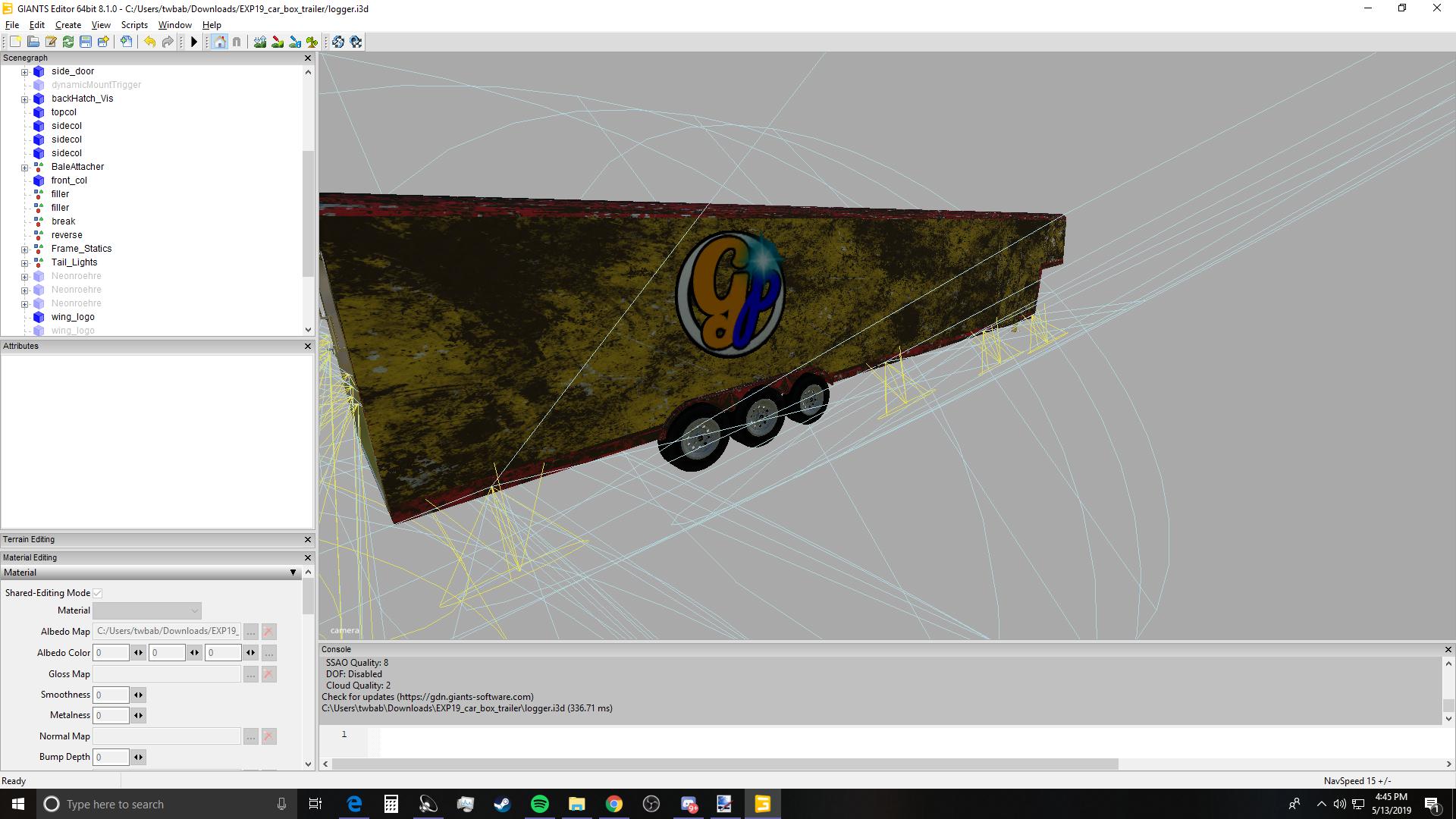Viewport: 1456px width, 819px height.
Task: Click the Save floppy disk icon
Action: 86,42
